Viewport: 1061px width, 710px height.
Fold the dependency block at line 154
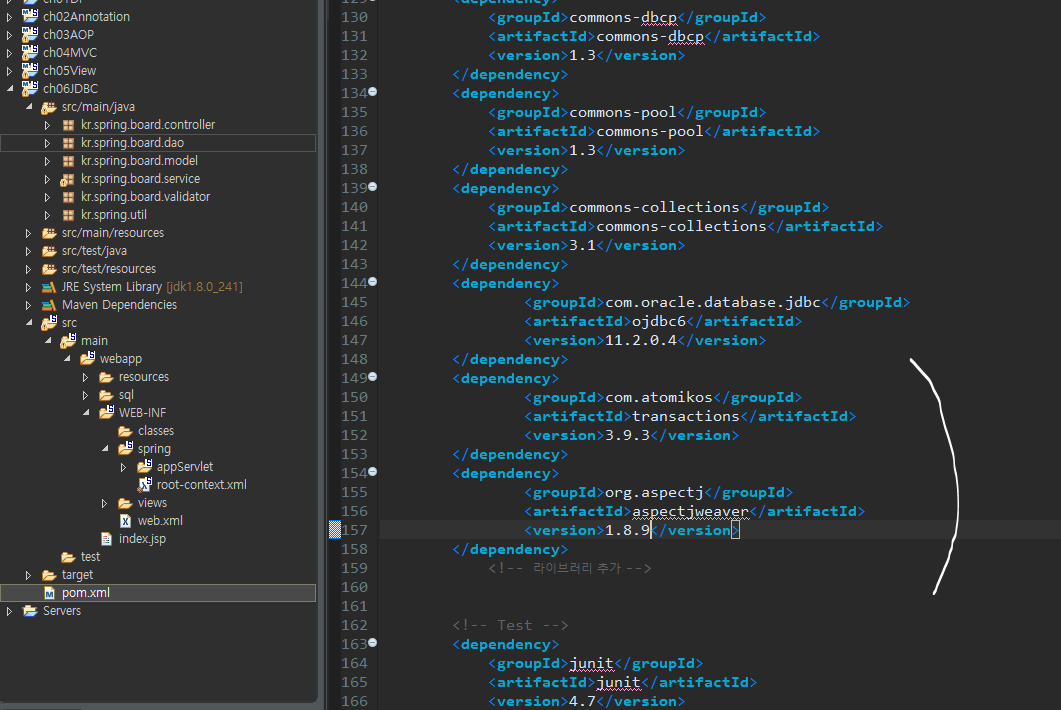click(x=372, y=472)
